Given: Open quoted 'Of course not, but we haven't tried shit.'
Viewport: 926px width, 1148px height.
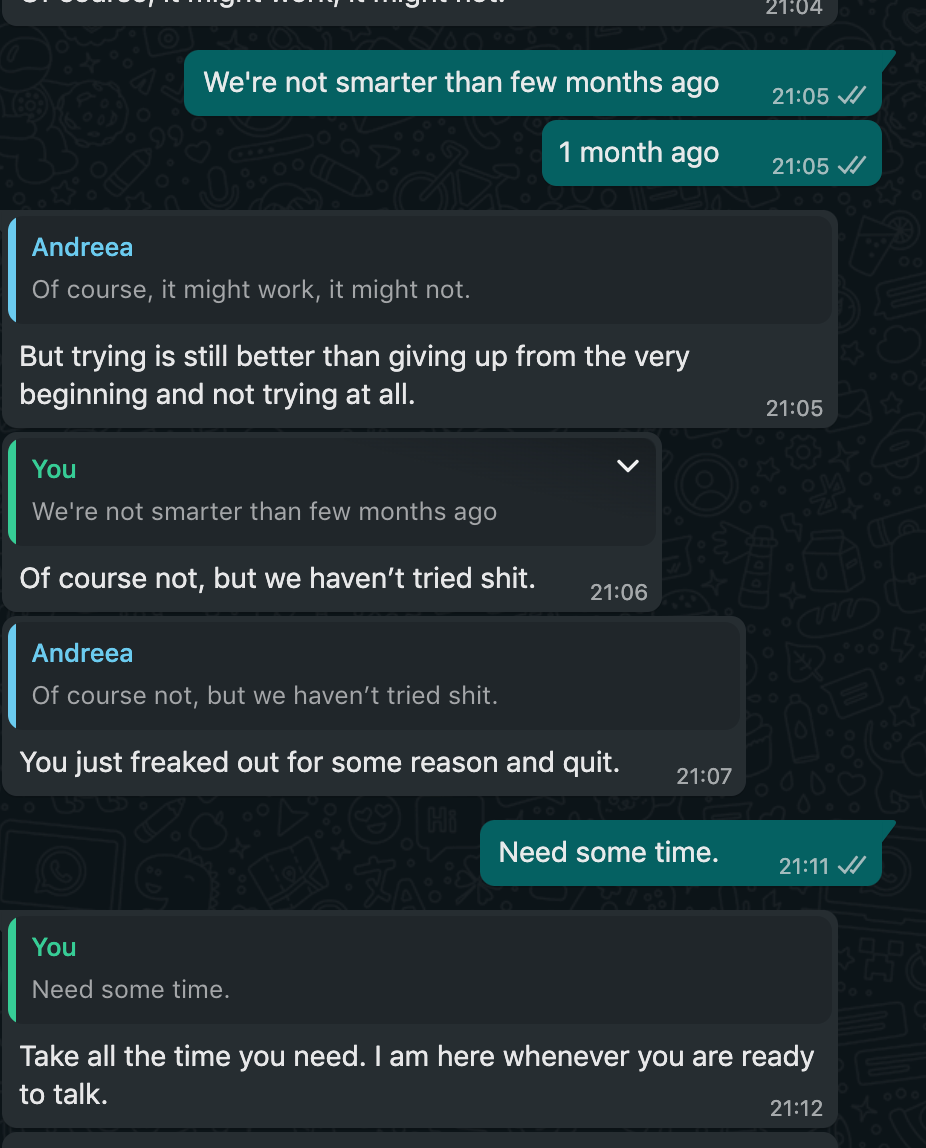Looking at the screenshot, I should pos(374,675).
